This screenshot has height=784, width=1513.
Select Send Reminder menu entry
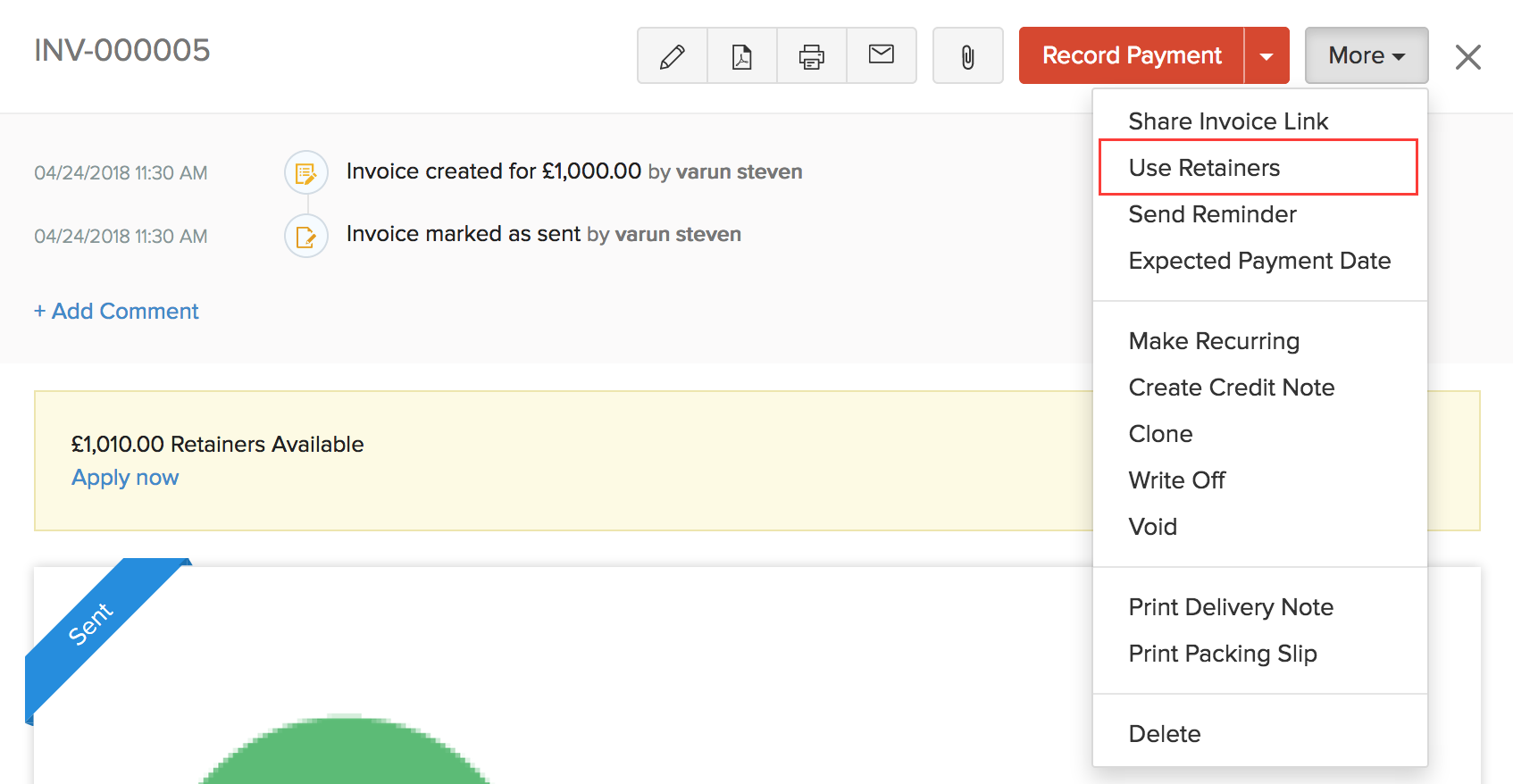tap(1212, 214)
